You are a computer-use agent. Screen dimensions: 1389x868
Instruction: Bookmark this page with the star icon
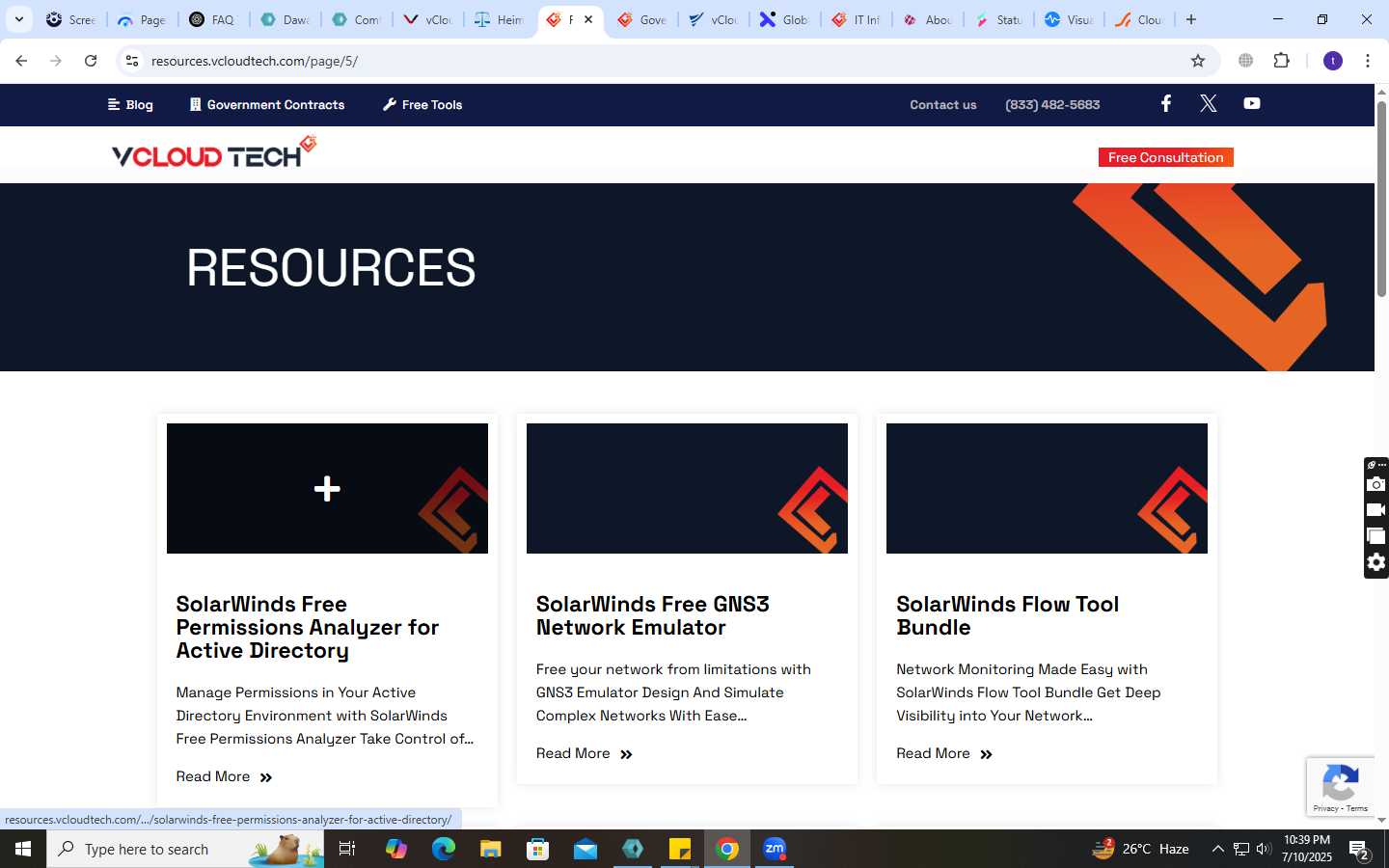(x=1198, y=61)
